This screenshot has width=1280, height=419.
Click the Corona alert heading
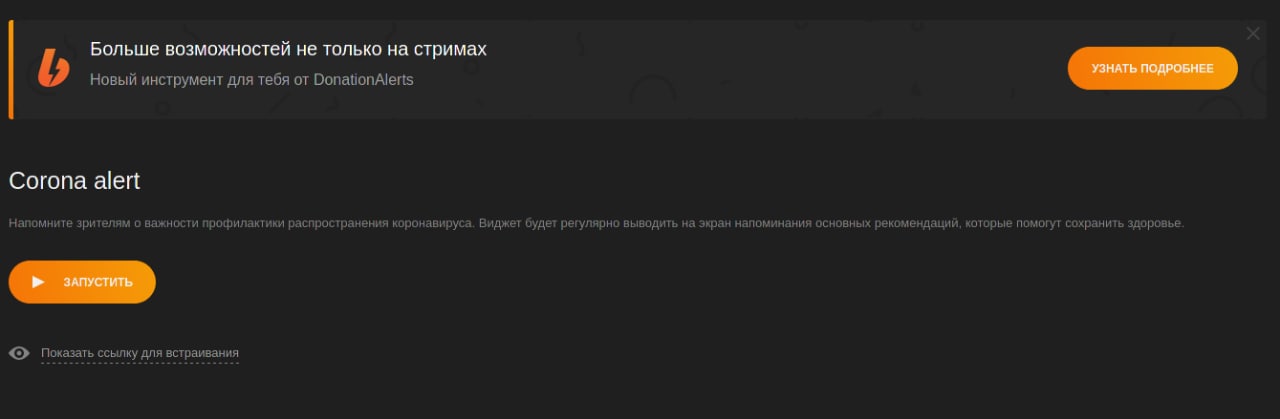pyautogui.click(x=74, y=181)
